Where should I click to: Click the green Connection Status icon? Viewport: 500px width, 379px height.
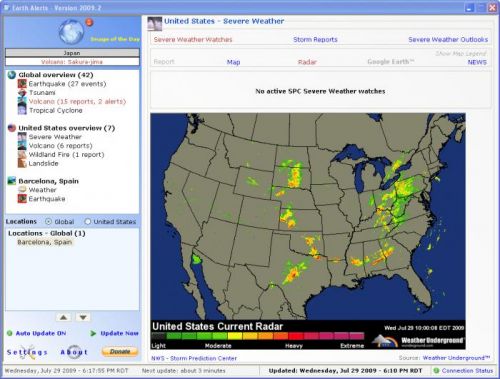[436, 371]
